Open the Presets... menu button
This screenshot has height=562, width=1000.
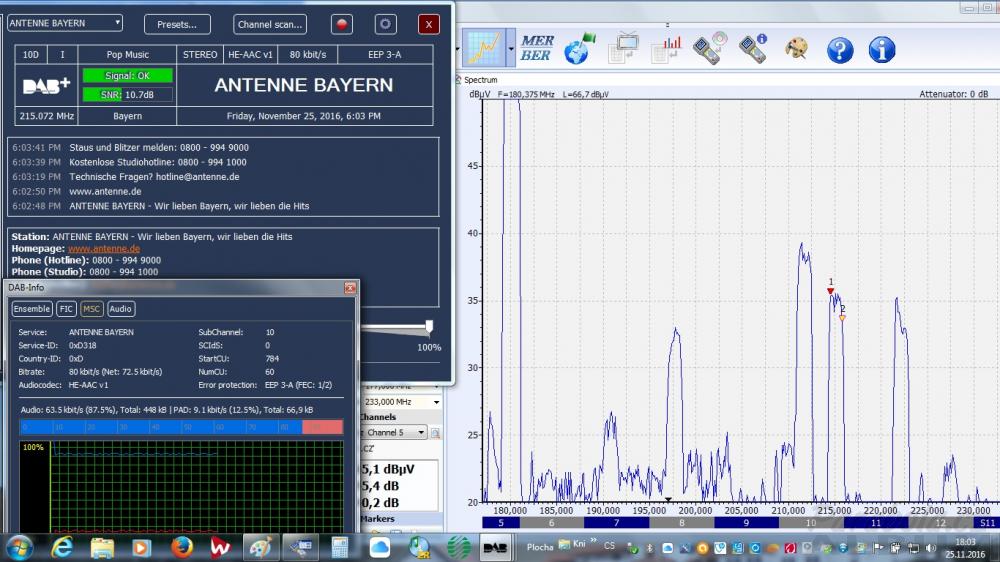click(177, 24)
